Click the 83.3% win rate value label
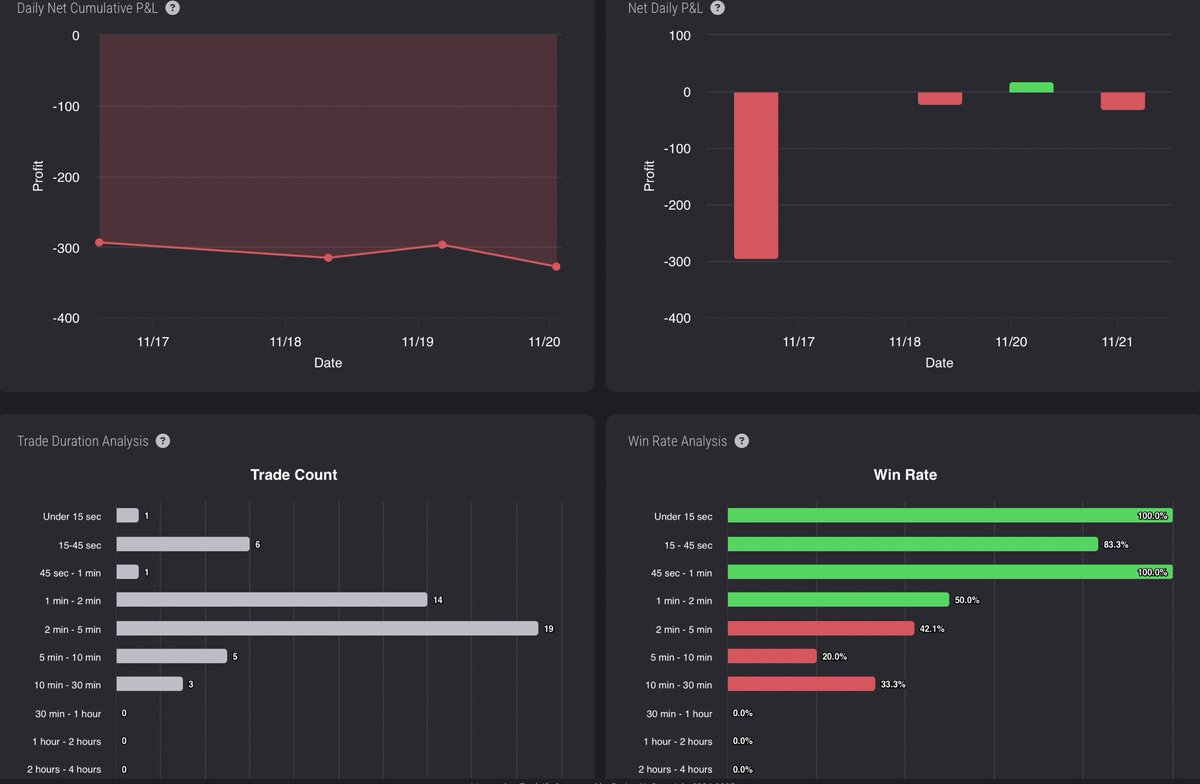This screenshot has height=784, width=1200. [x=1115, y=544]
